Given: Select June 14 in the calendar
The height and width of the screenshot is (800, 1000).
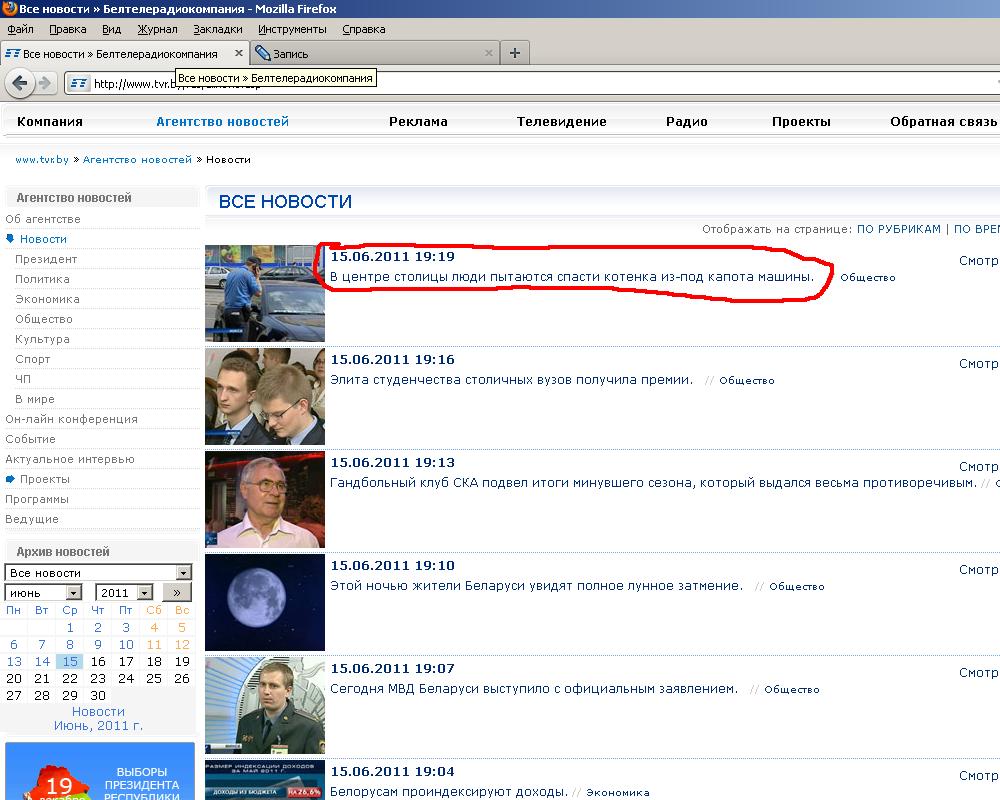Looking at the screenshot, I should pyautogui.click(x=42, y=662).
